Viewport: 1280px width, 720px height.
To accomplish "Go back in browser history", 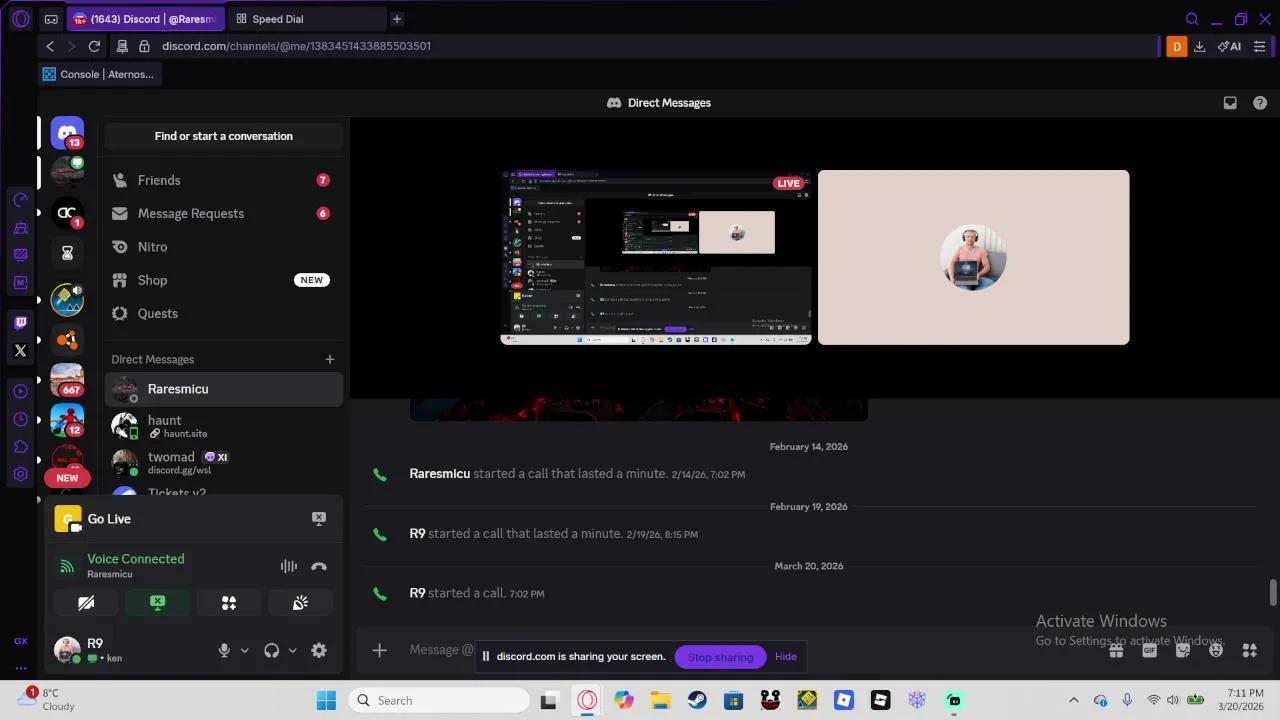I will click(x=50, y=46).
